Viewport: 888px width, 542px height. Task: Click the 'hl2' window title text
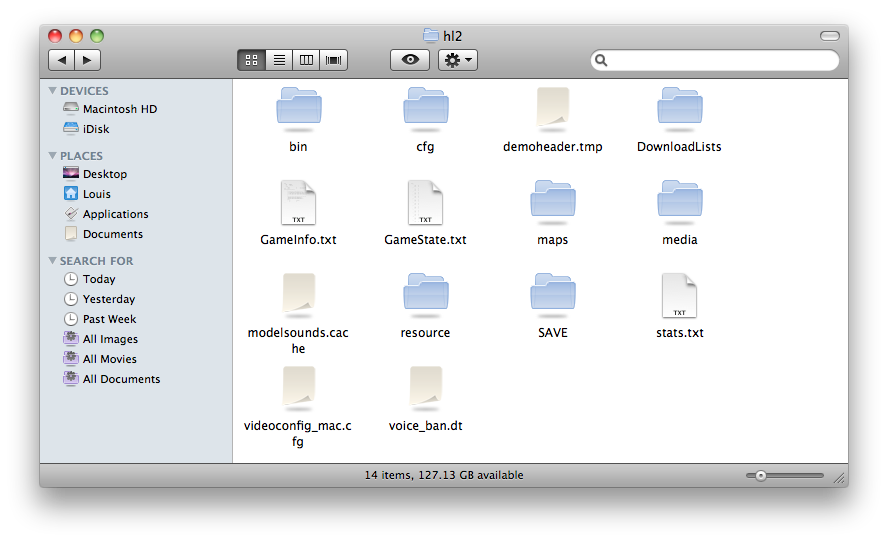tap(452, 36)
